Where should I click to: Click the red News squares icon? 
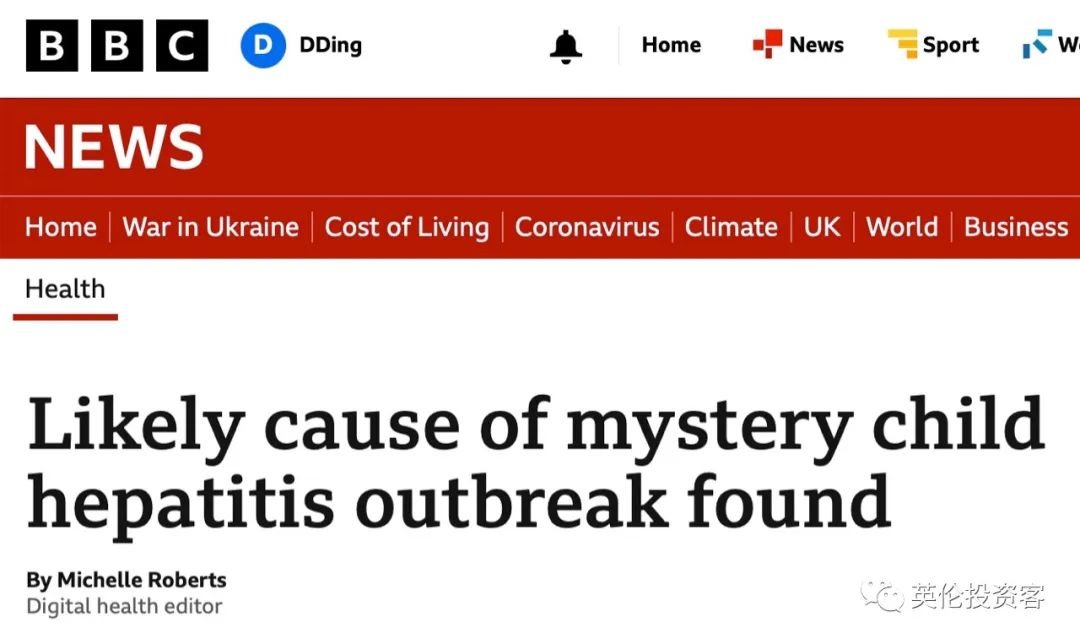pyautogui.click(x=767, y=45)
